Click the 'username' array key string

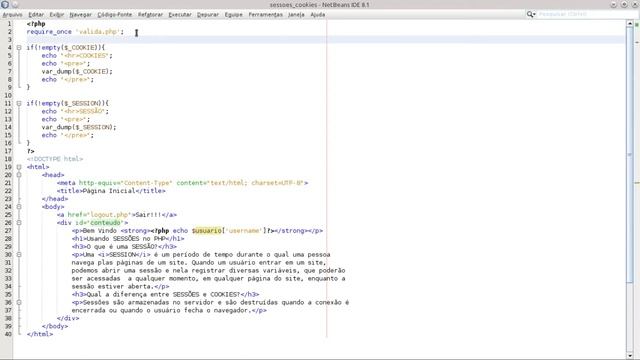[x=244, y=231]
